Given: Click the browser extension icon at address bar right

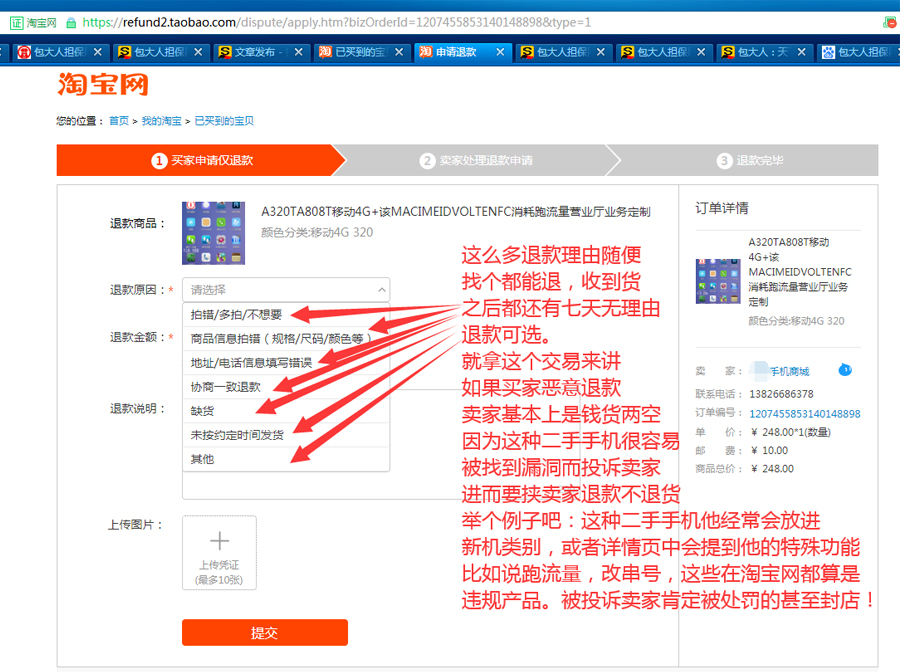Looking at the screenshot, I should click(889, 21).
